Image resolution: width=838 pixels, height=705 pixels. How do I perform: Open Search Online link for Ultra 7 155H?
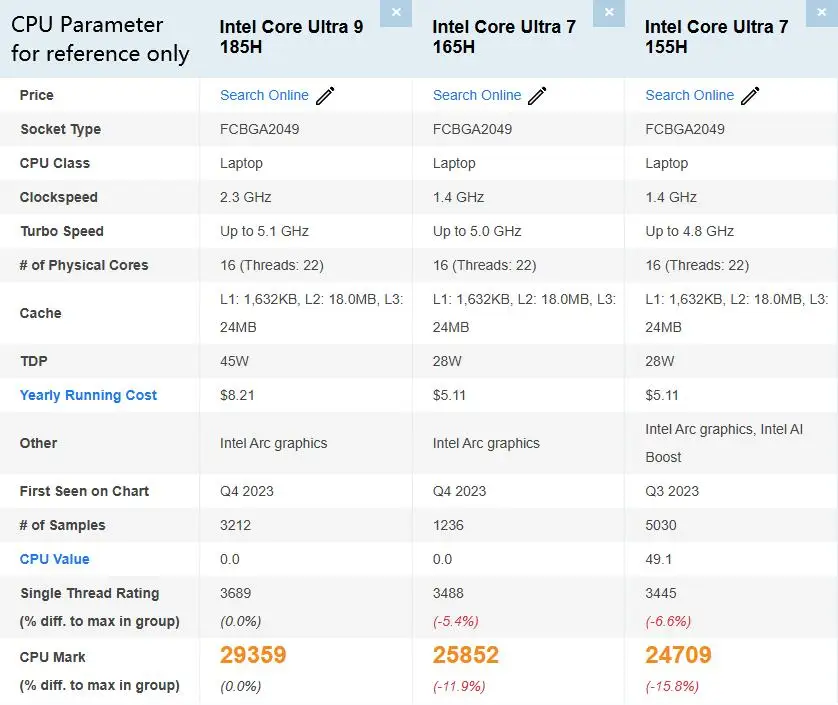[x=689, y=95]
